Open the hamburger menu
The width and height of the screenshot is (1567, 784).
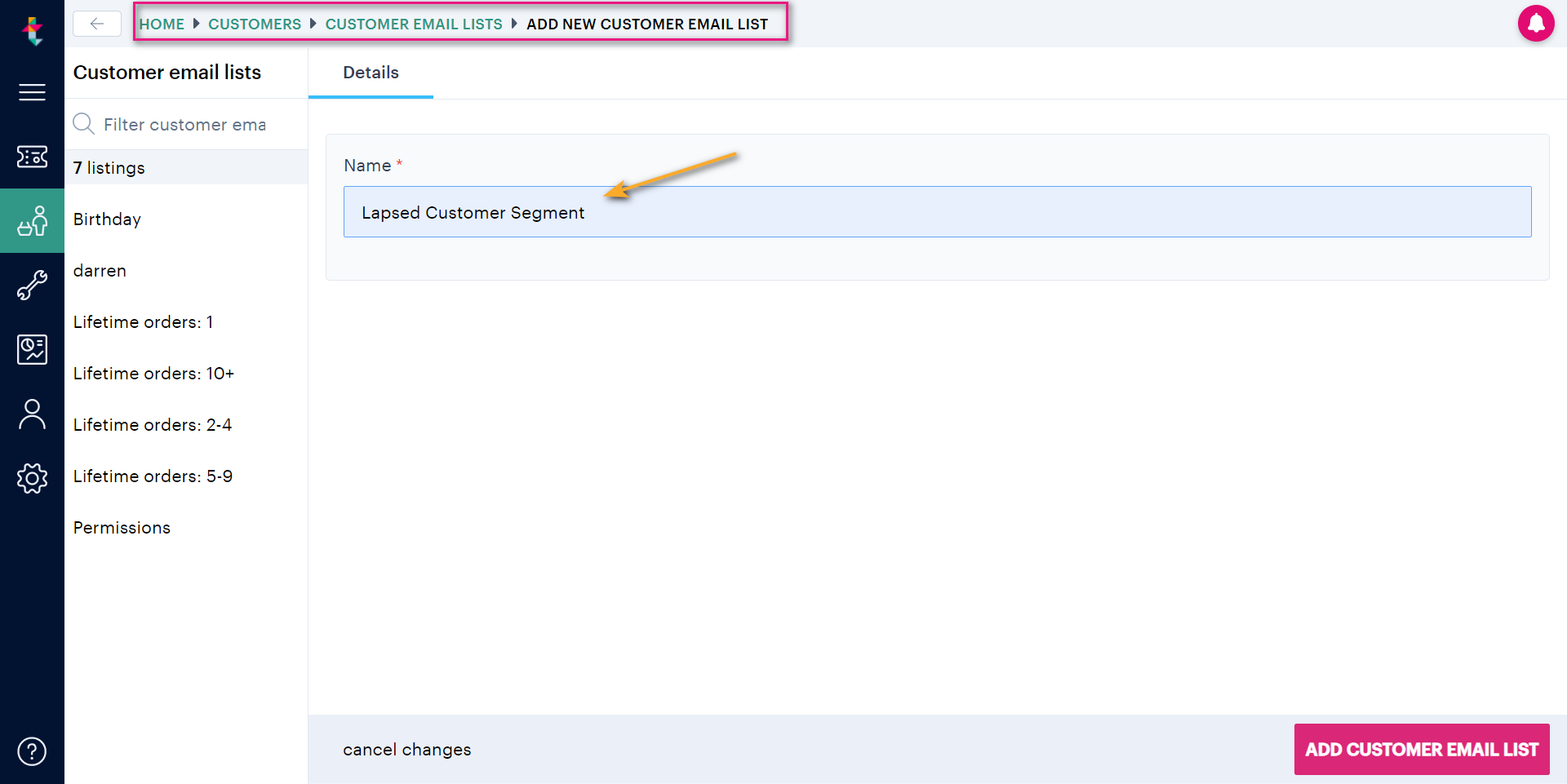click(32, 92)
